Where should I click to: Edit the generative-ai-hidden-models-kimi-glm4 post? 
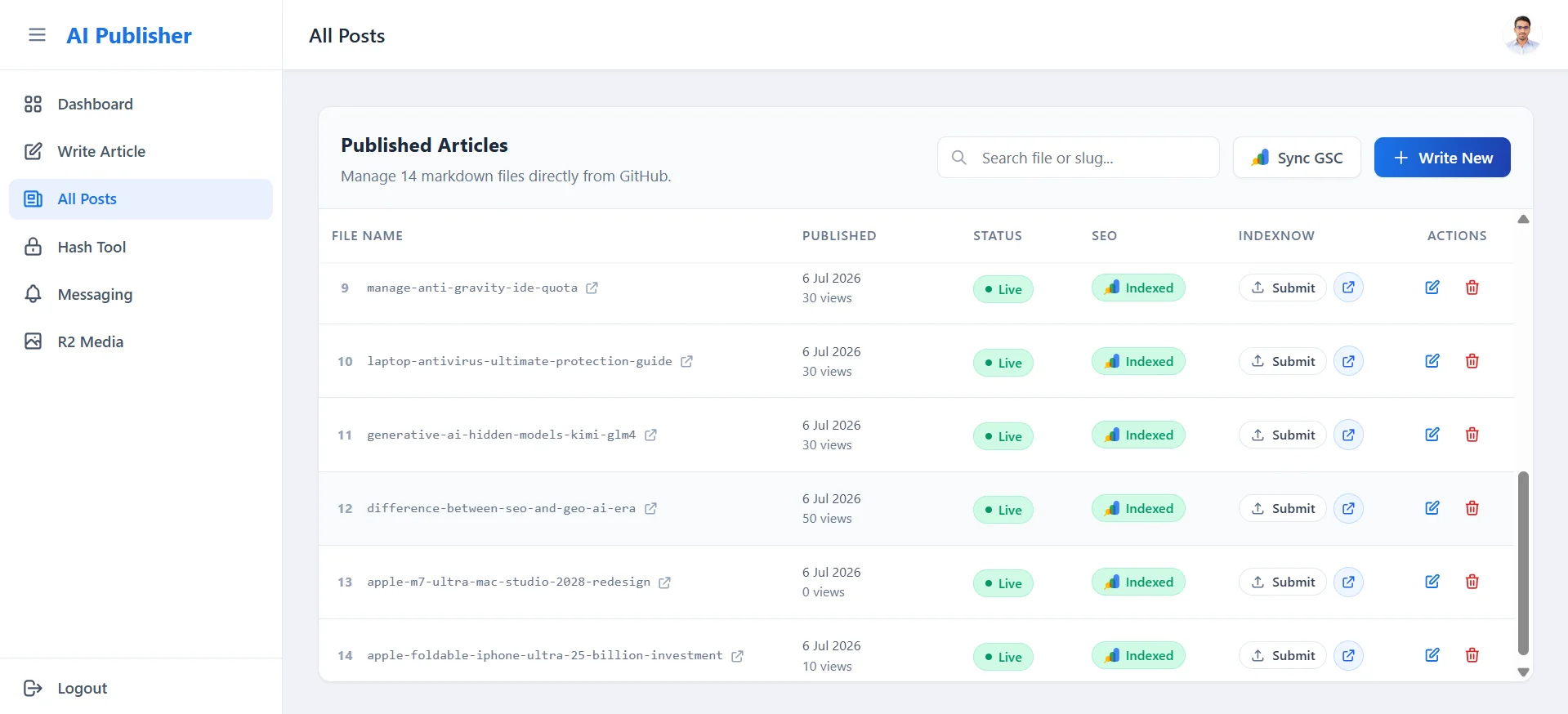(x=1432, y=435)
